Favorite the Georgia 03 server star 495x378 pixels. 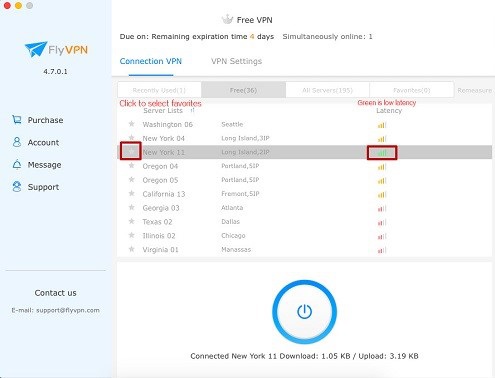[132, 207]
